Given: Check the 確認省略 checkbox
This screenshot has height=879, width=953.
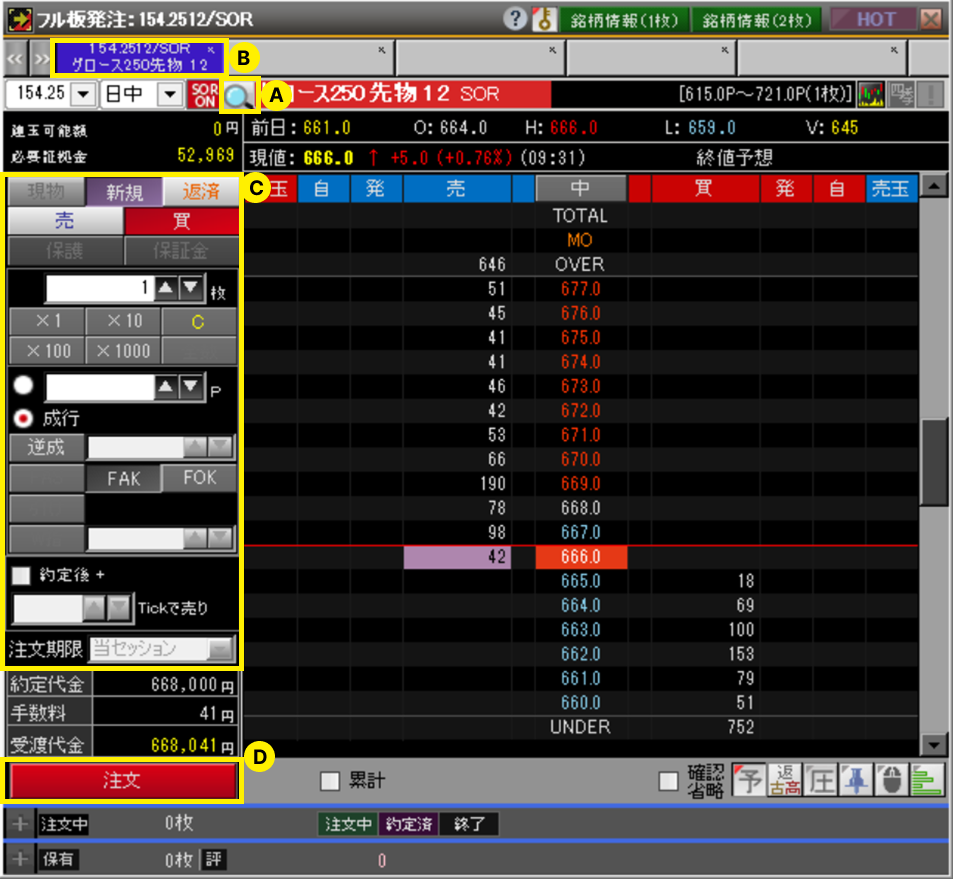Looking at the screenshot, I should click(x=669, y=781).
